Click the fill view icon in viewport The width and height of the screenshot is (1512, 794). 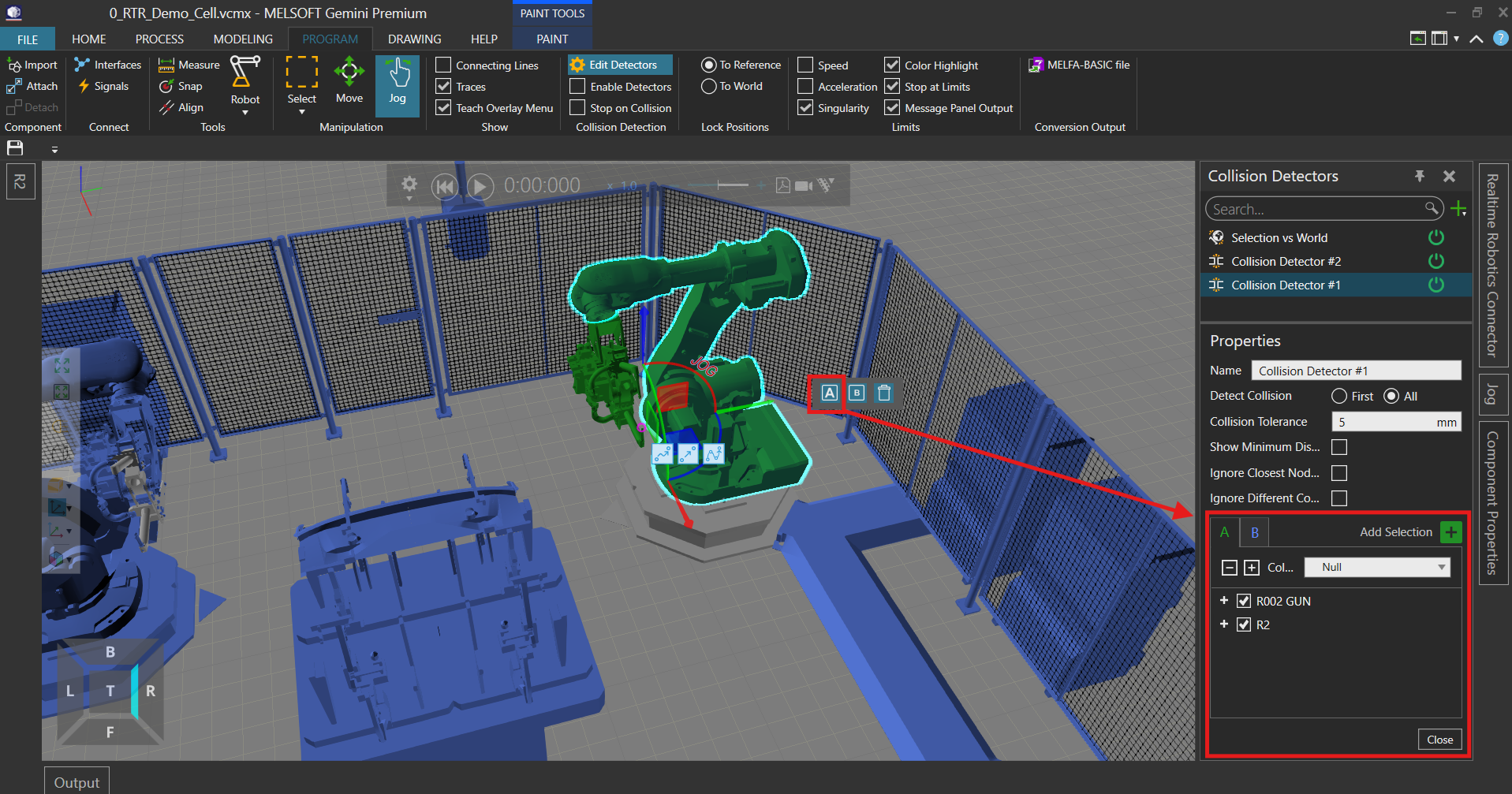click(62, 366)
